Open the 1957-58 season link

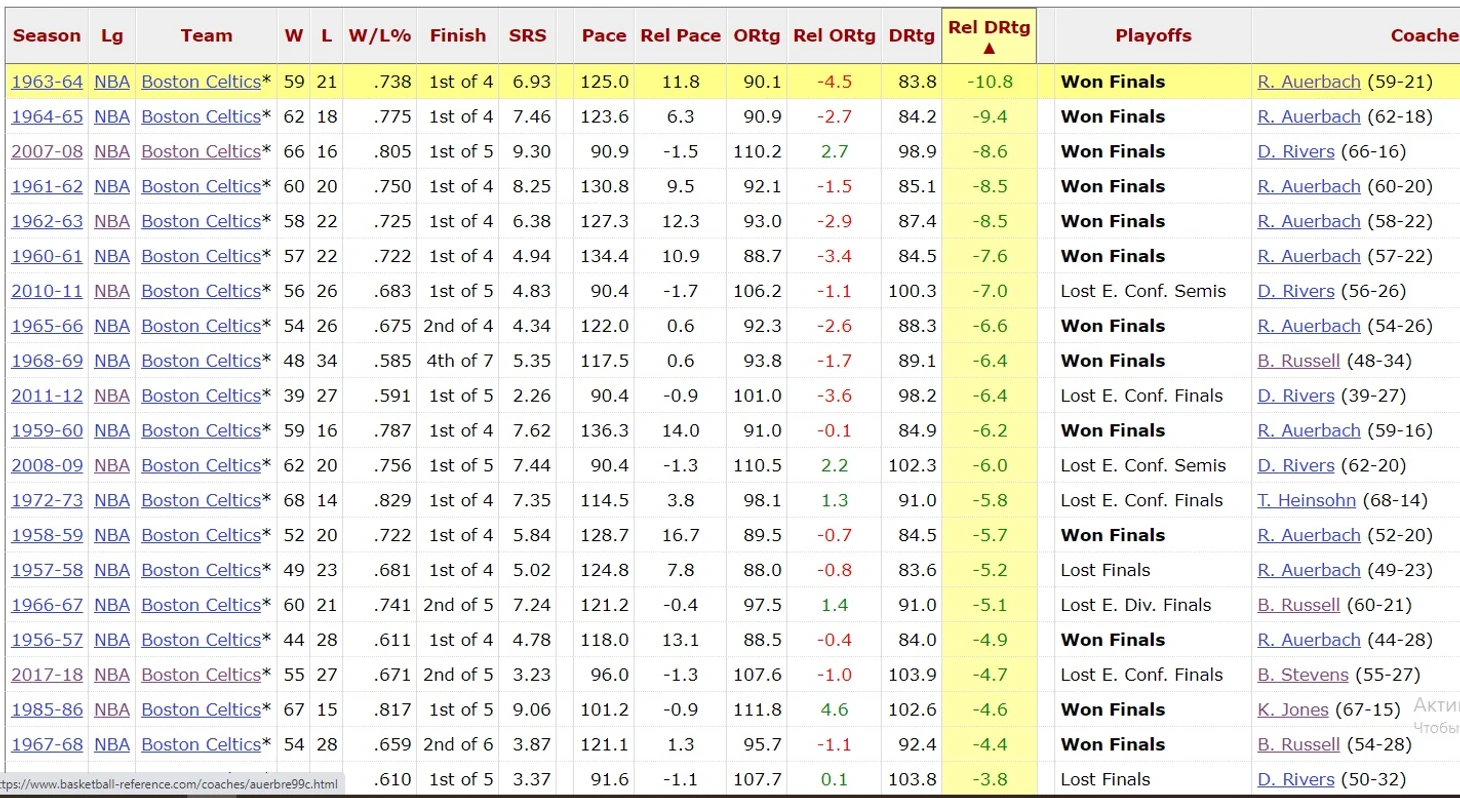(47, 570)
